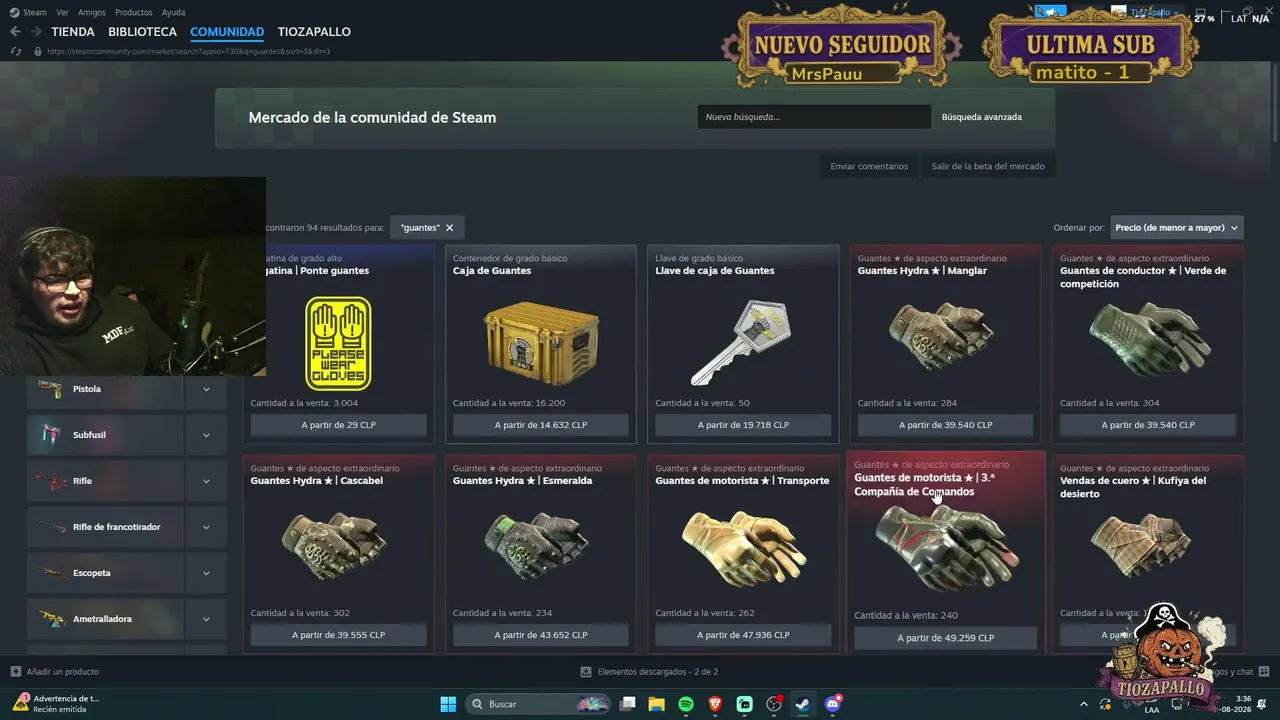Open the Elementos descargados status text
This screenshot has width=1280, height=720.
[658, 672]
